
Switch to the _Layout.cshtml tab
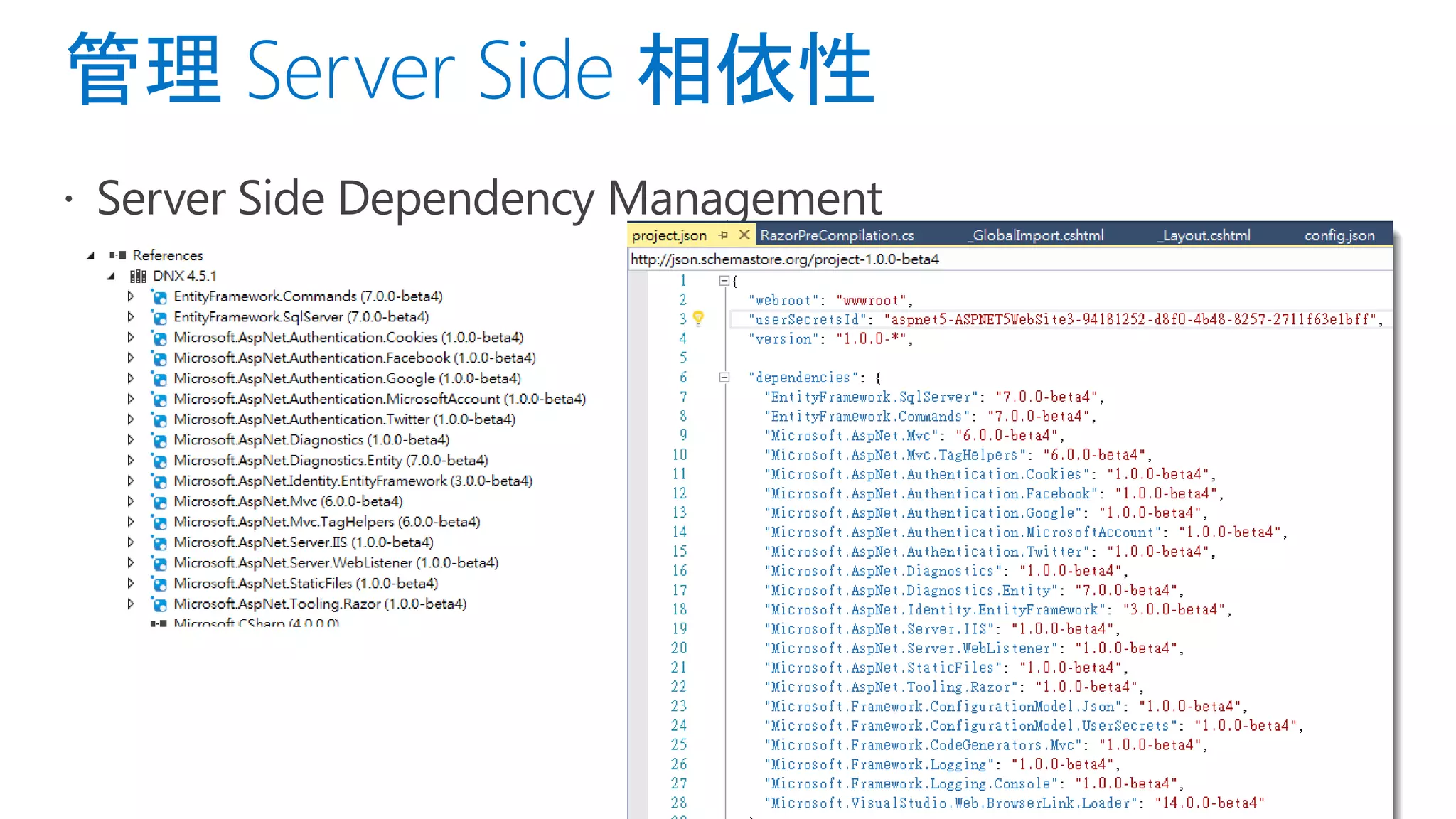pos(1203,235)
